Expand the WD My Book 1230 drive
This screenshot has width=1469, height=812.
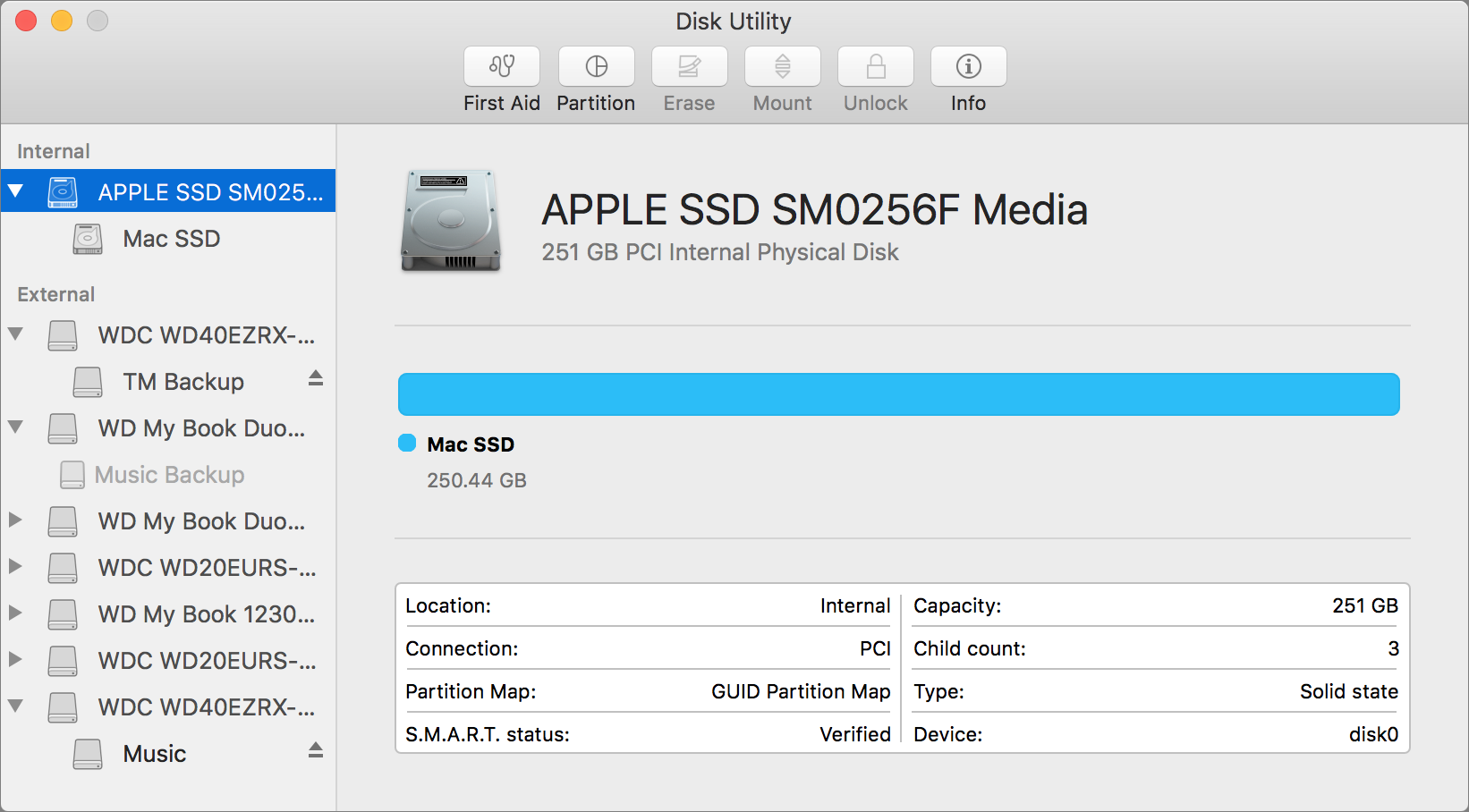pos(15,614)
